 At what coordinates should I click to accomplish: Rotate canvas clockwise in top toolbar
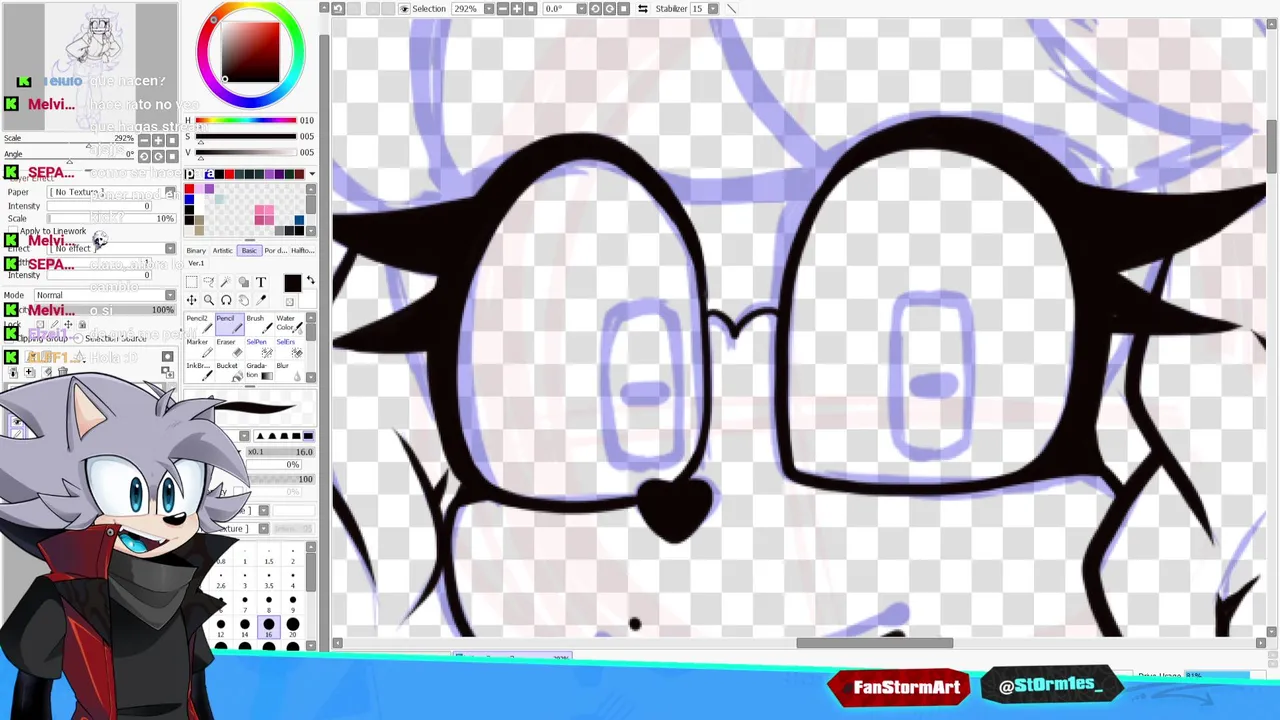coord(610,8)
